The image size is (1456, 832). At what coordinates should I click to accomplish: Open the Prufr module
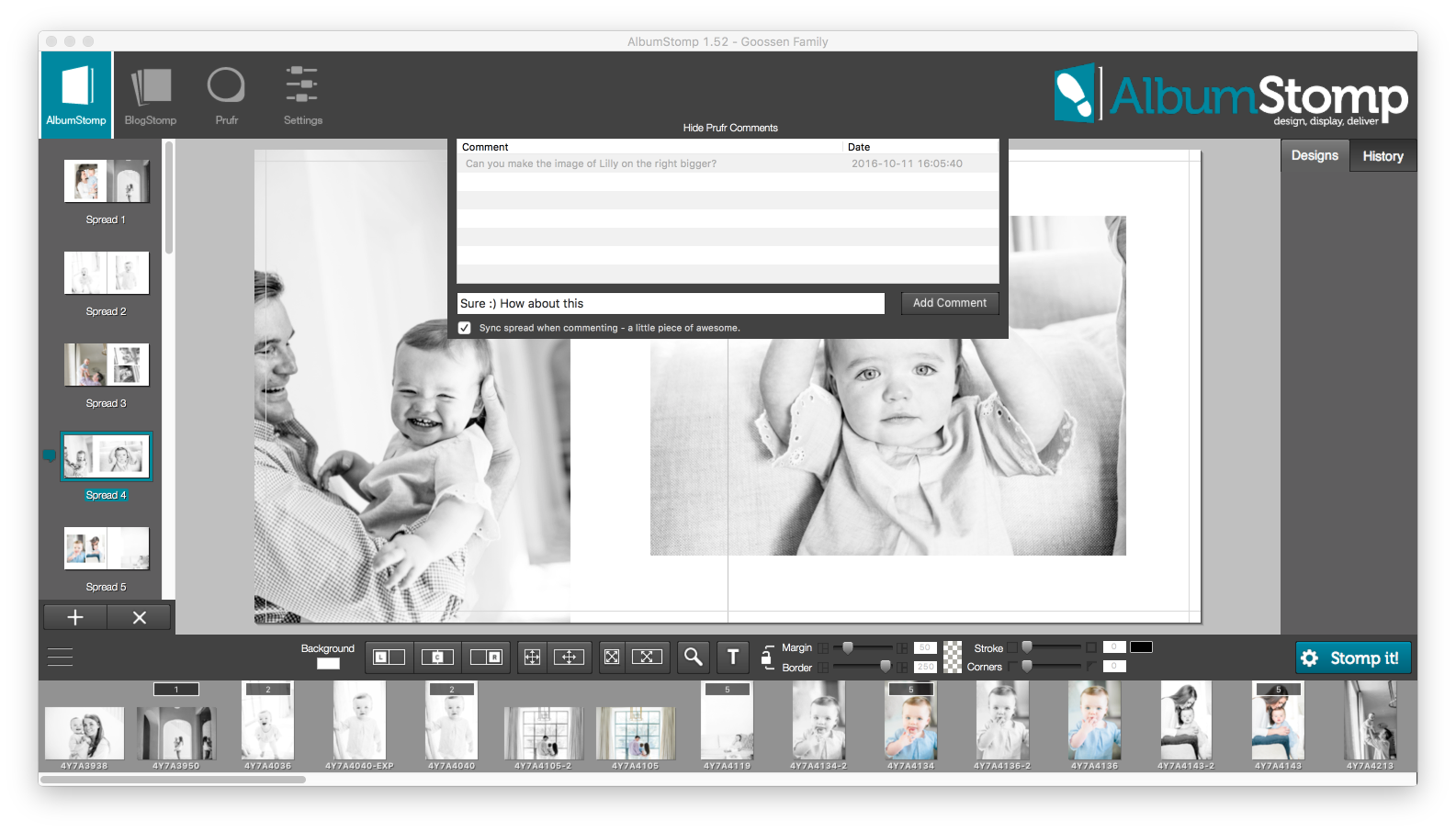tap(226, 95)
